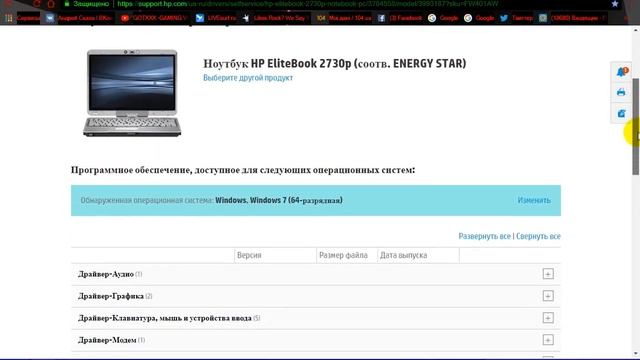Click the Драйвер-Модем label
640x360 pixels.
tap(107, 340)
